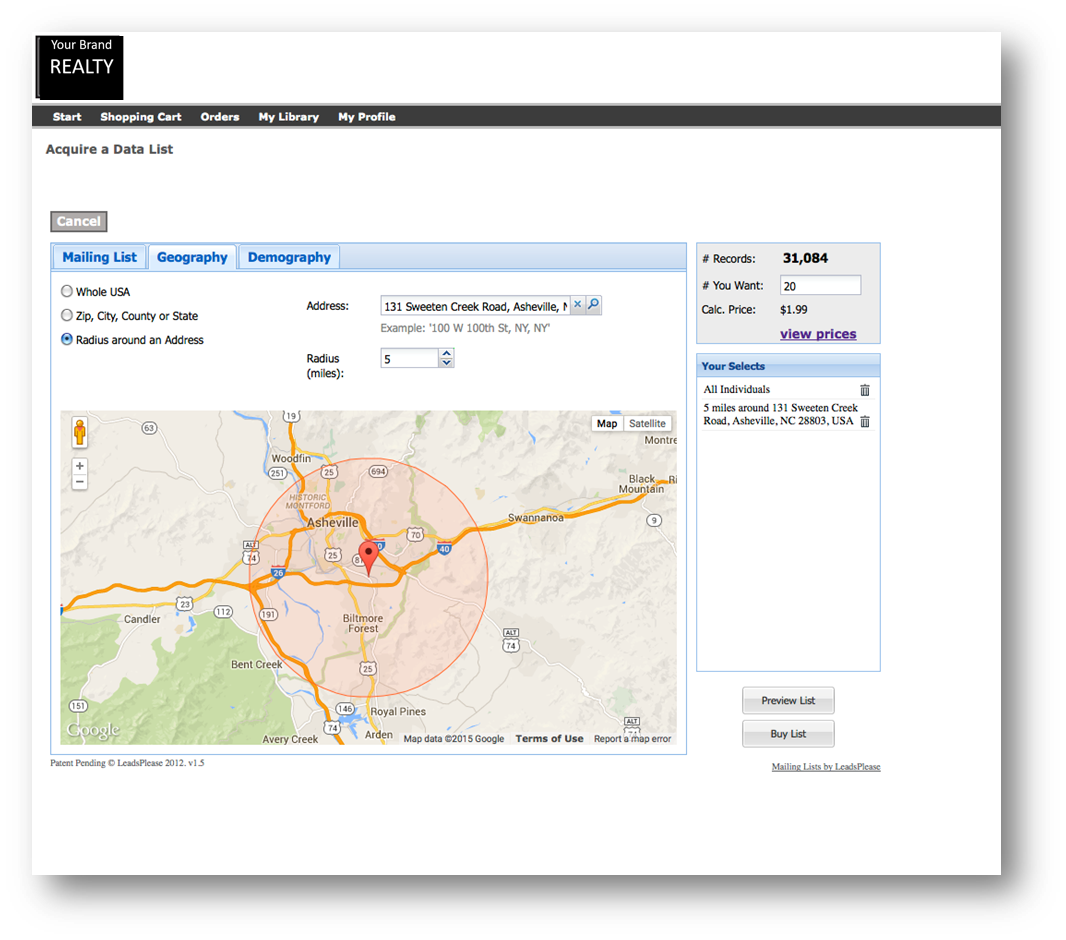Image resolution: width=1066 pixels, height=940 pixels.
Task: Click into the Radius miles input field
Action: [x=409, y=358]
